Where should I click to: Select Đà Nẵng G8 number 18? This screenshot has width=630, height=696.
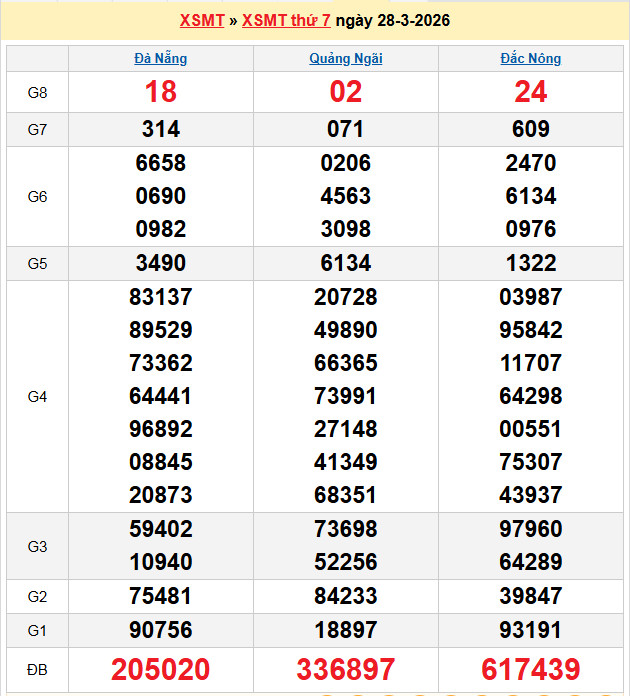160,92
